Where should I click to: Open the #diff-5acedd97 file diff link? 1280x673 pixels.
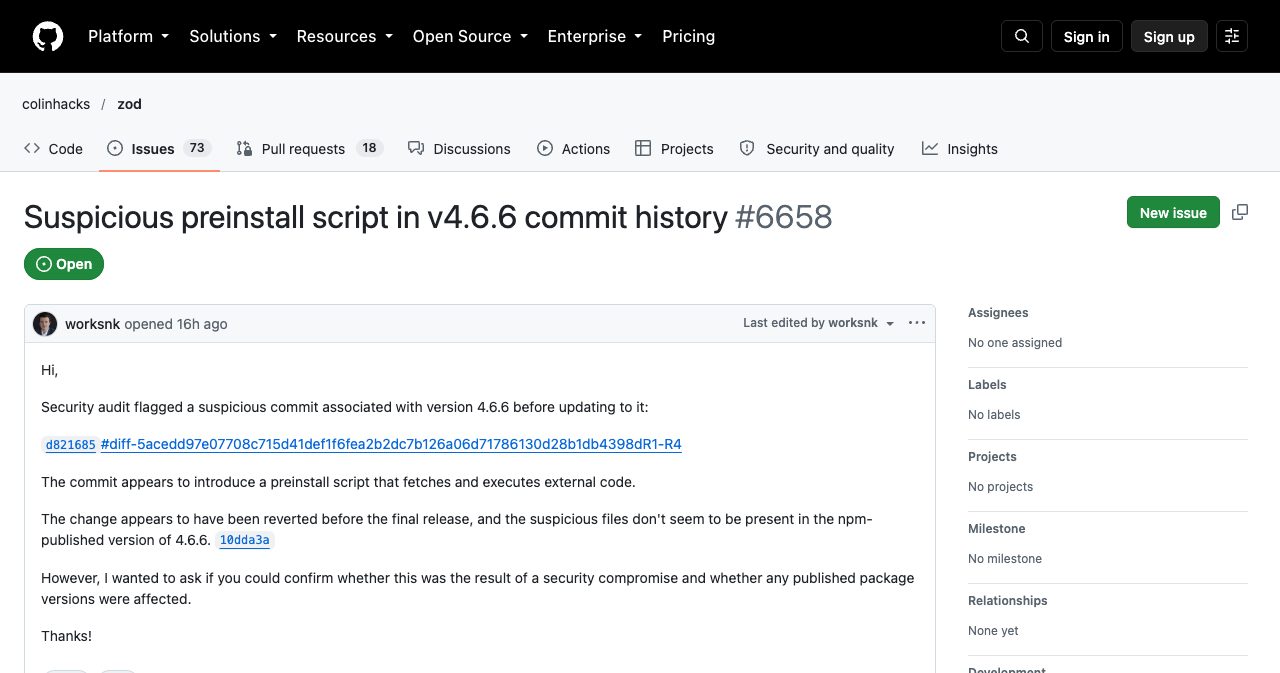pyautogui.click(x=391, y=444)
